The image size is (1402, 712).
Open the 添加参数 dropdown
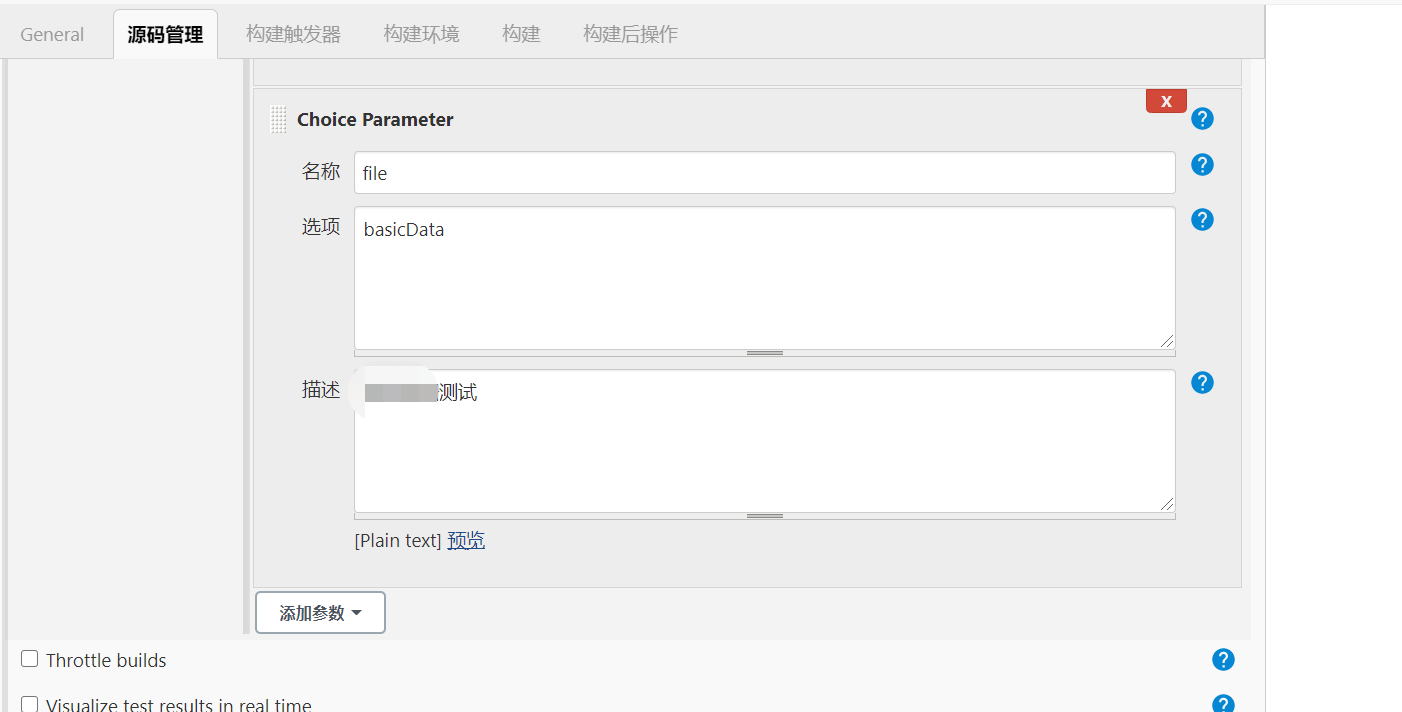click(320, 613)
